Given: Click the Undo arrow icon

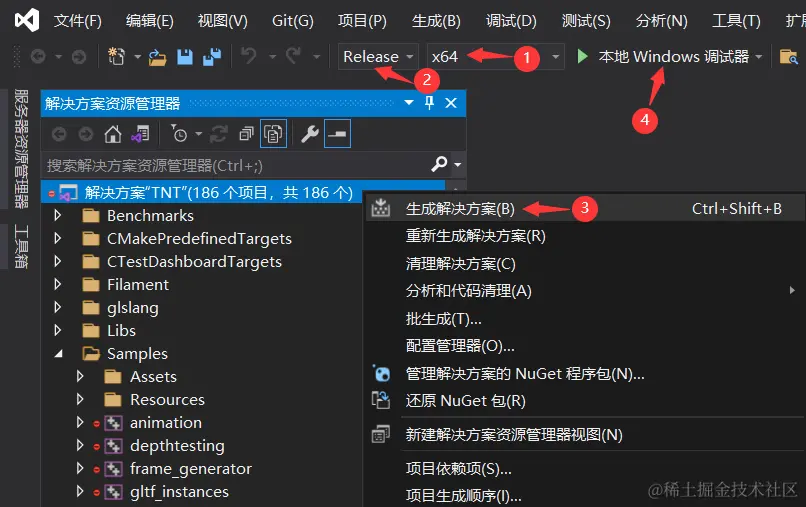Looking at the screenshot, I should click(x=249, y=56).
